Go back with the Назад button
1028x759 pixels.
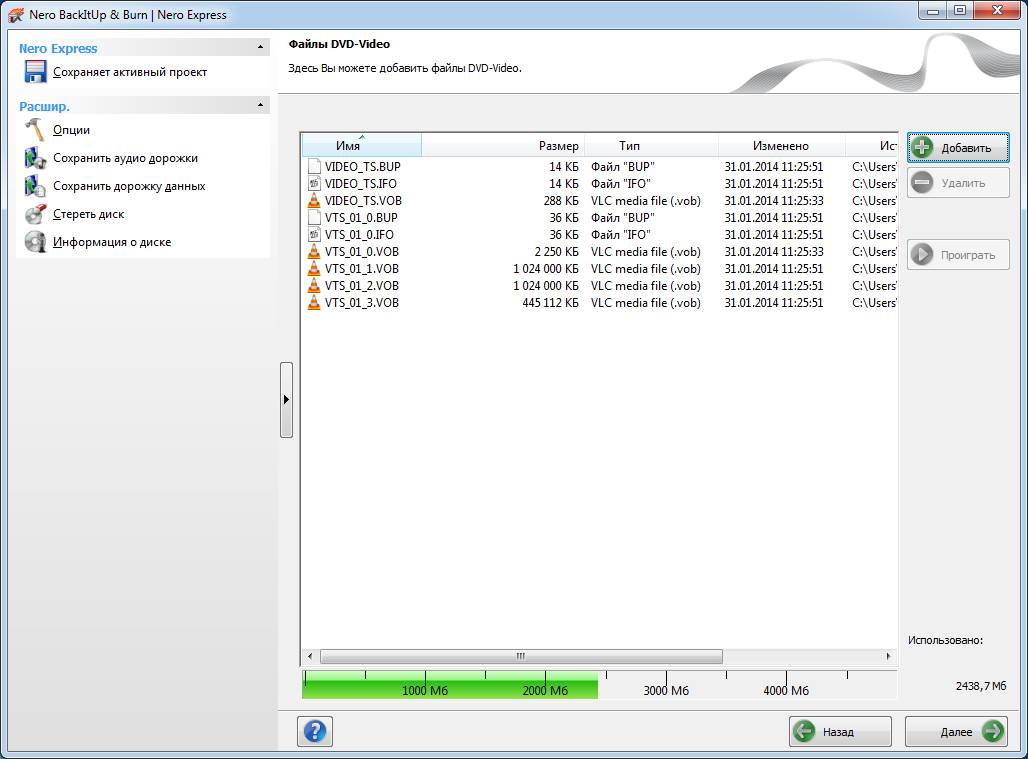[x=840, y=731]
